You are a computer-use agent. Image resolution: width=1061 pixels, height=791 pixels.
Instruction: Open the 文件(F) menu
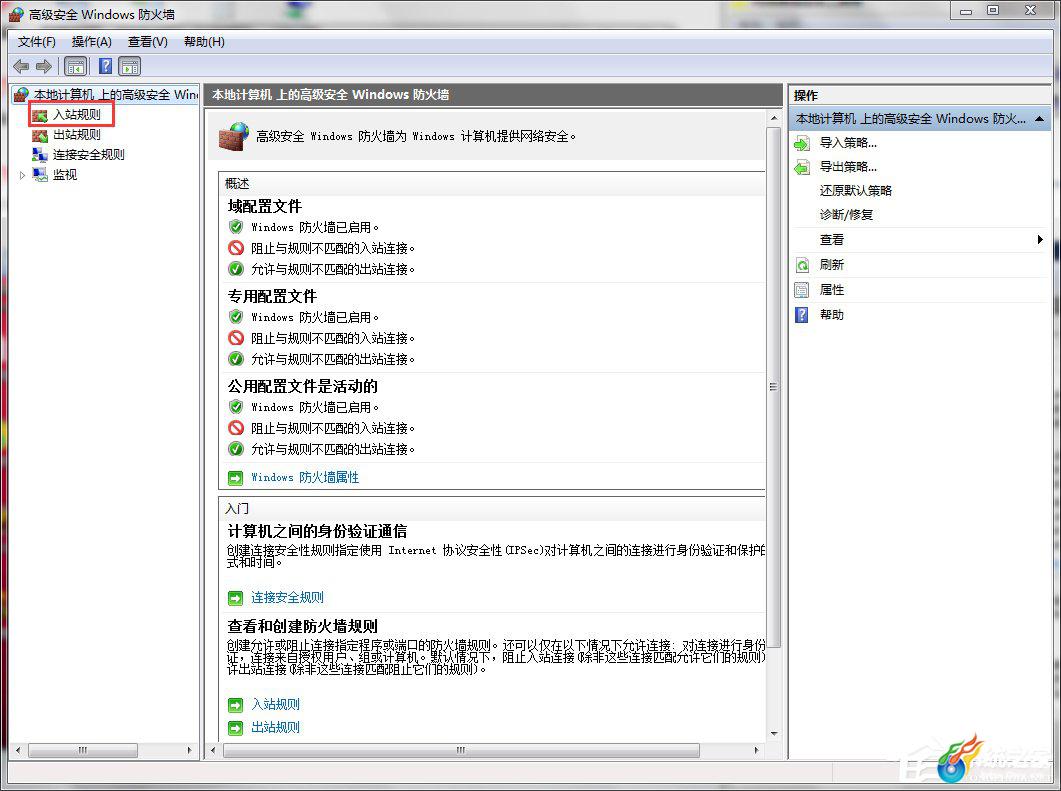(37, 42)
